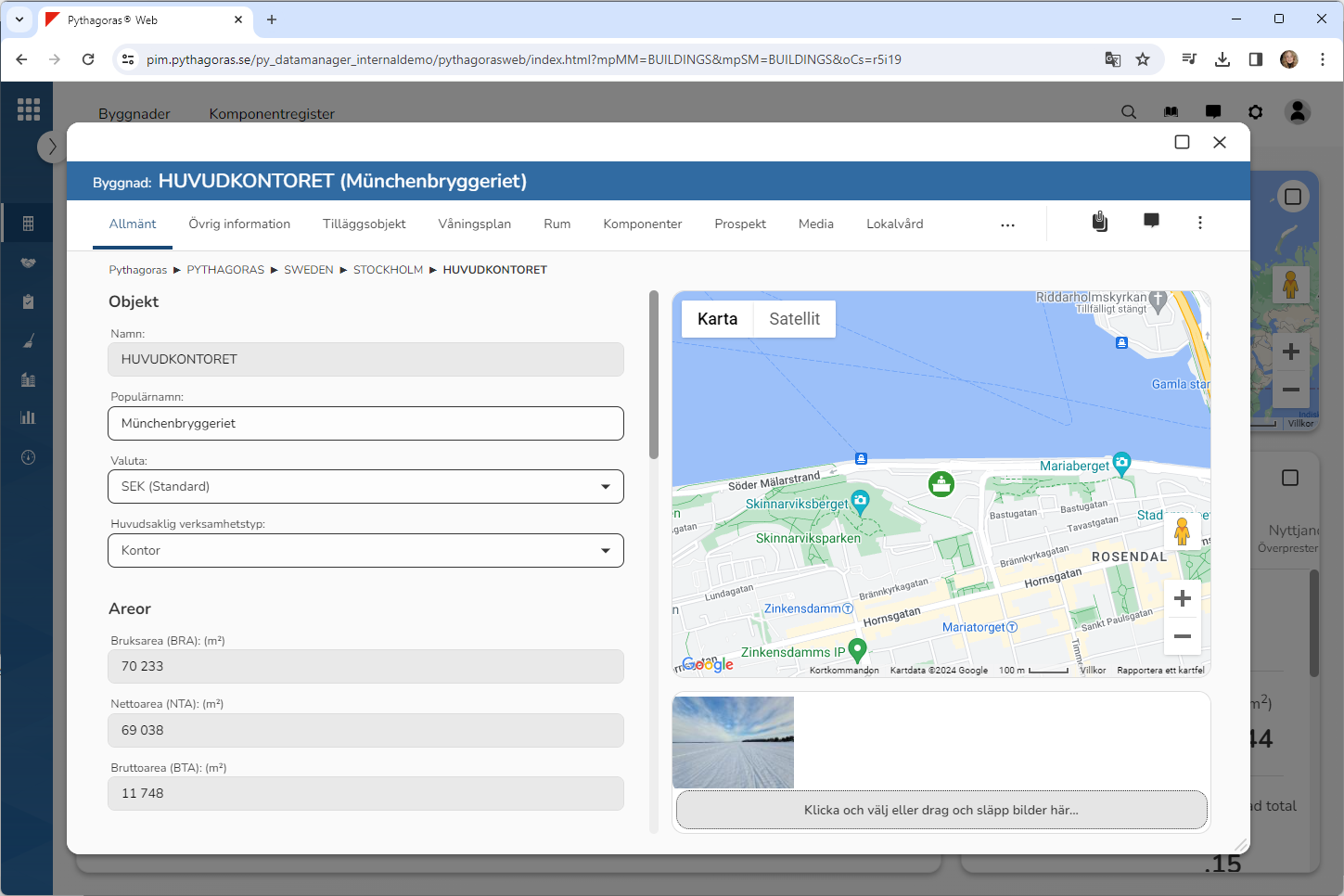
Task: Bookmark this page with the star icon
Action: [1143, 59]
